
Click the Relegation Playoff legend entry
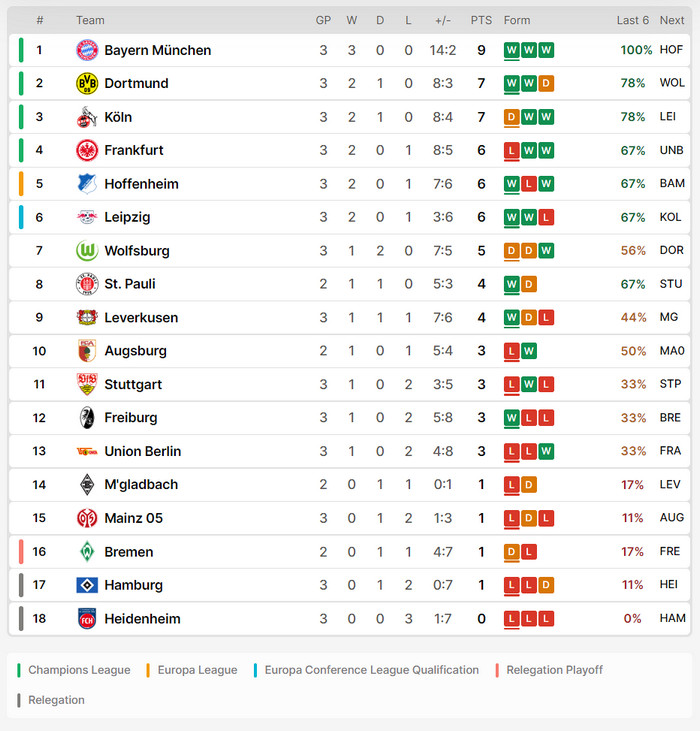pyautogui.click(x=549, y=670)
